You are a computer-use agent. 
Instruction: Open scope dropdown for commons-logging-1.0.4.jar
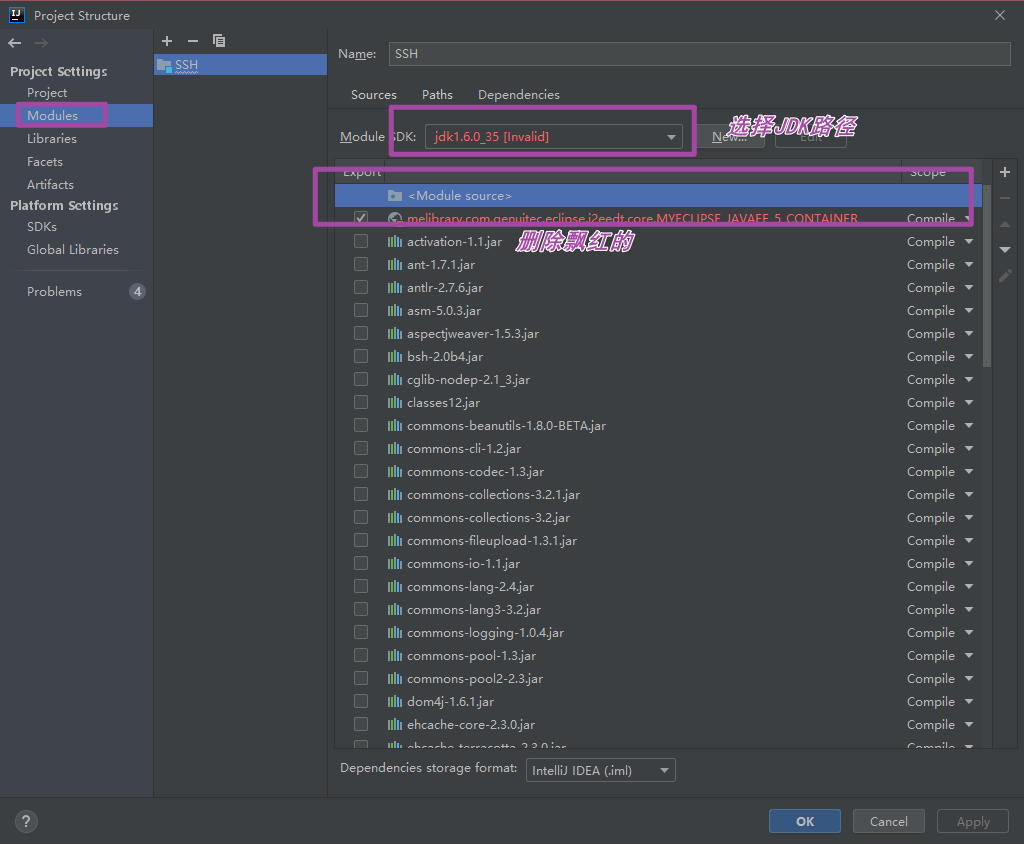pyautogui.click(x=969, y=632)
